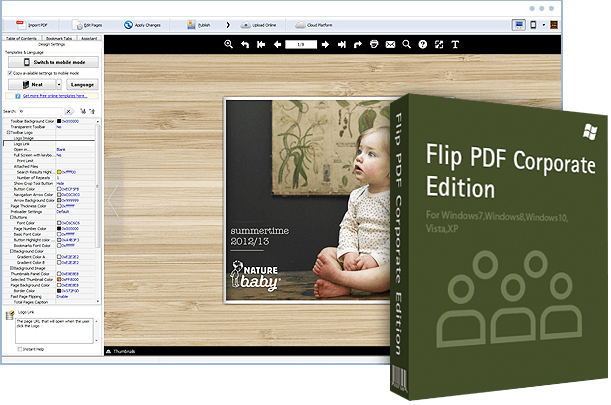Open the help question mark icon
This screenshot has width=611, height=405.
point(423,45)
